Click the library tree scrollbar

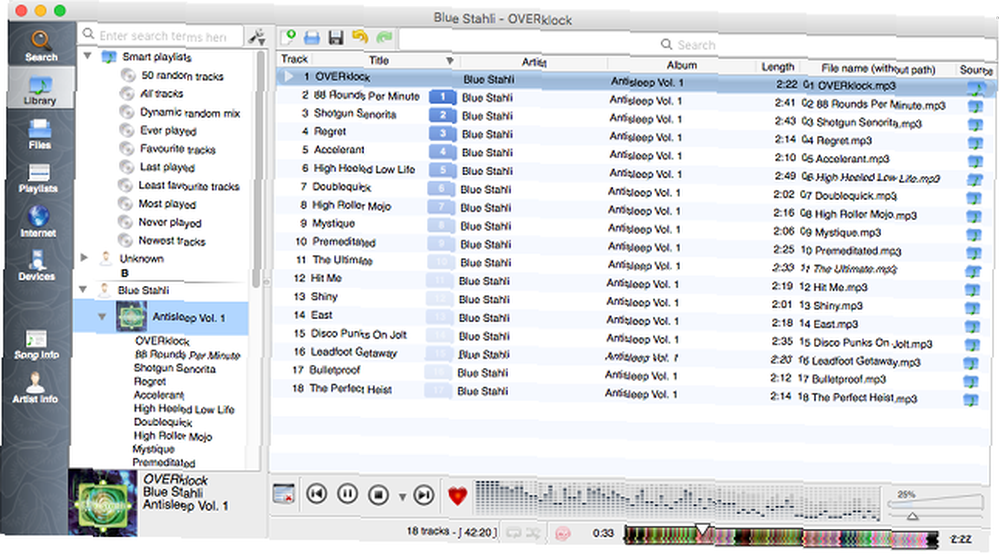[257, 169]
